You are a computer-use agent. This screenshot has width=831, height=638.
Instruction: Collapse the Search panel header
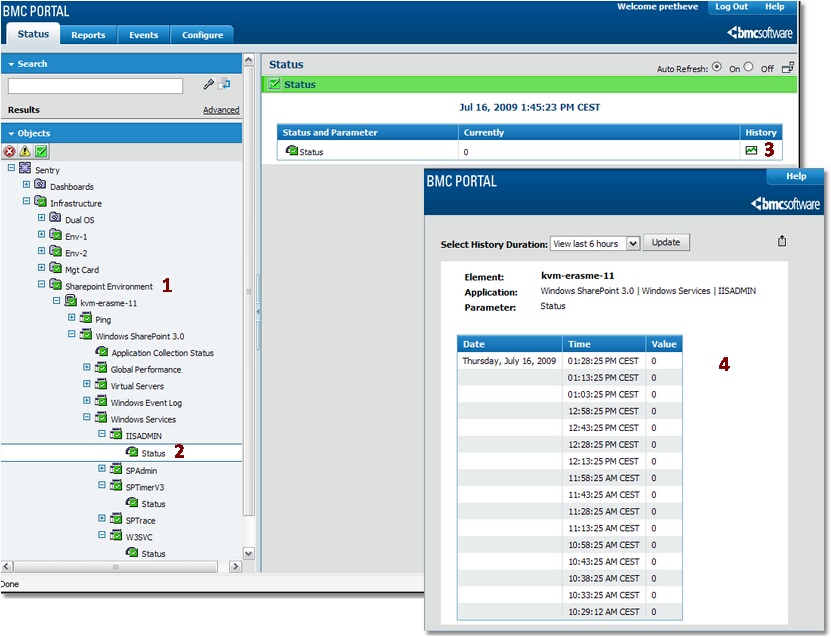(x=122, y=64)
